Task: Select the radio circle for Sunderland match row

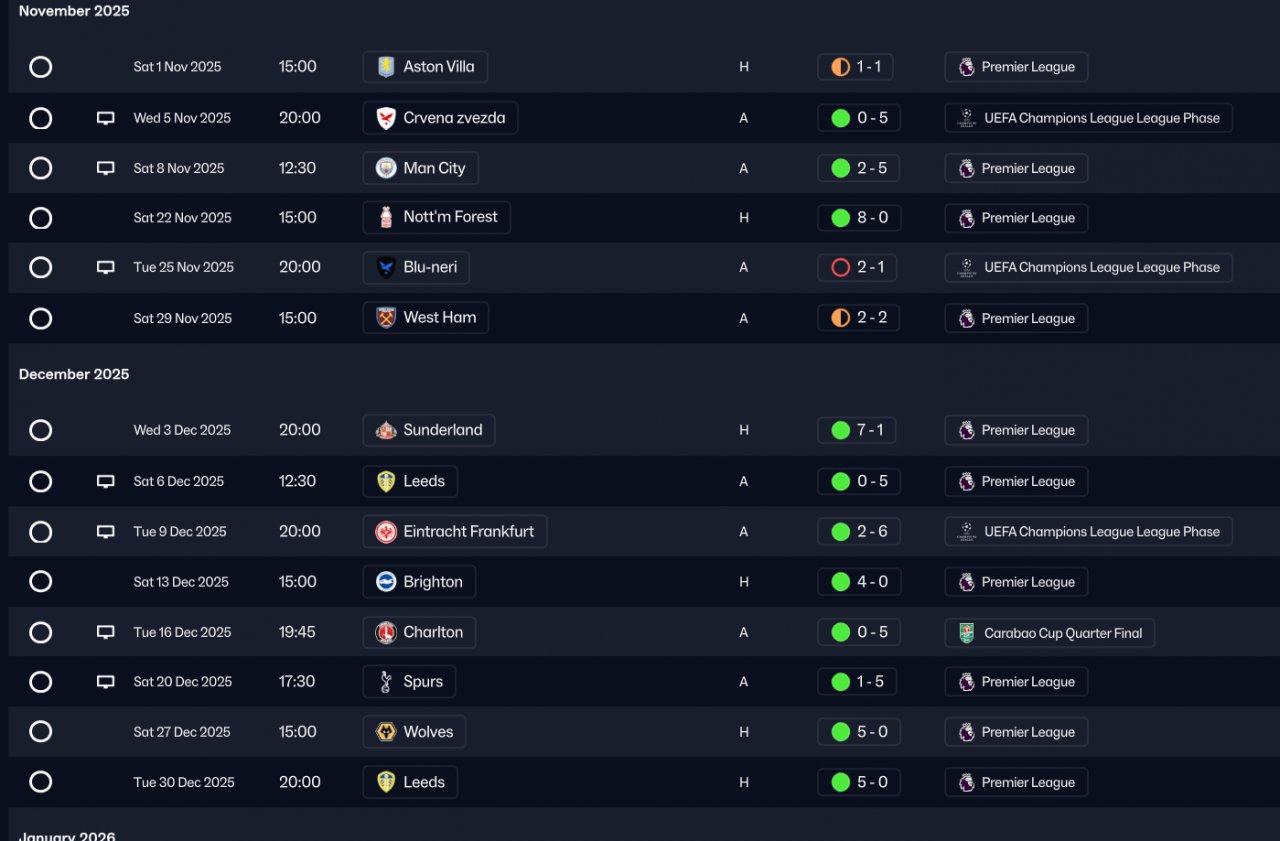Action: pos(40,430)
